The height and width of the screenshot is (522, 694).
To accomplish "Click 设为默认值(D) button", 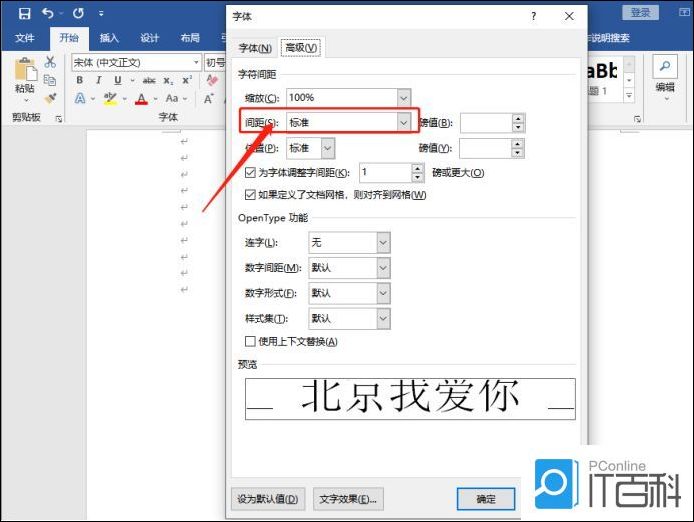I will click(x=268, y=499).
